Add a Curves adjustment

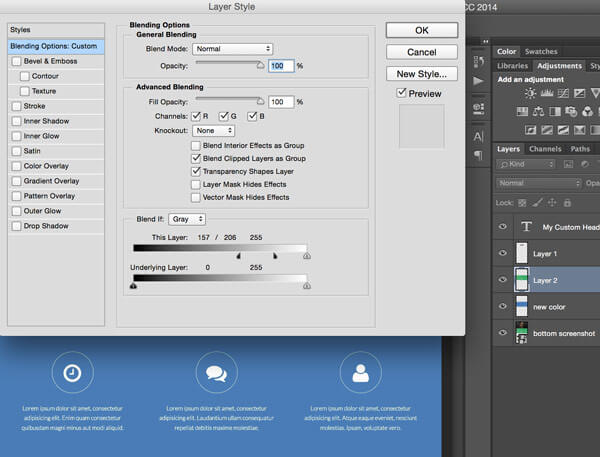(x=563, y=93)
